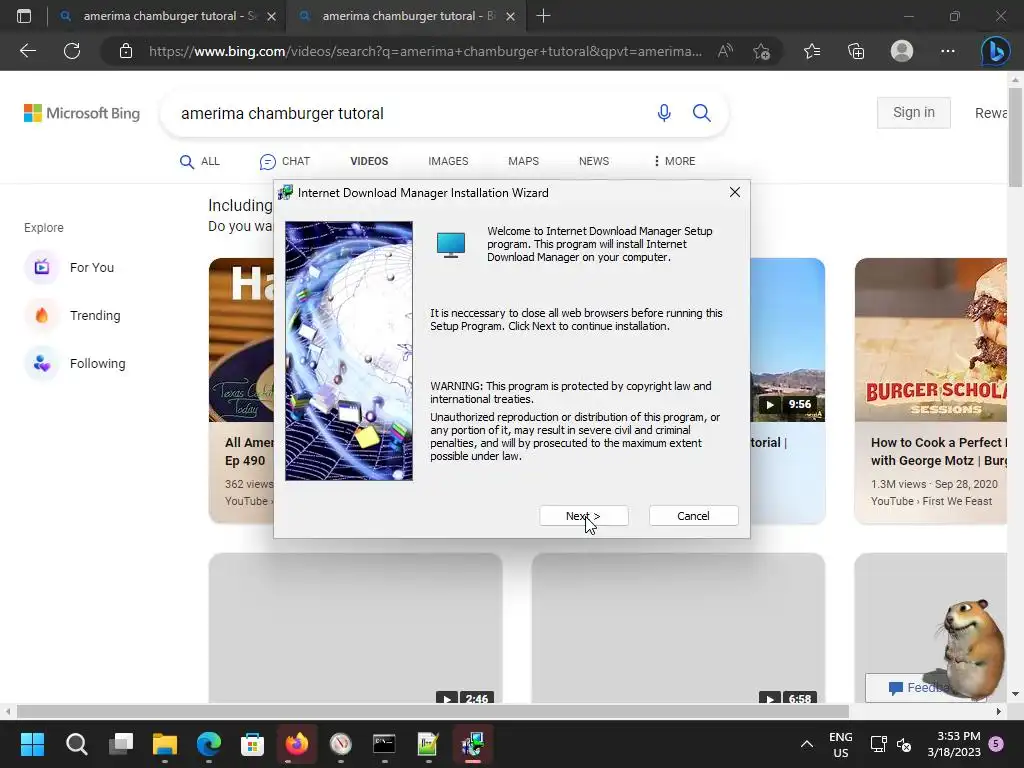Open Microsoft Store from taskbar
Viewport: 1024px width, 768px height.
[x=253, y=744]
